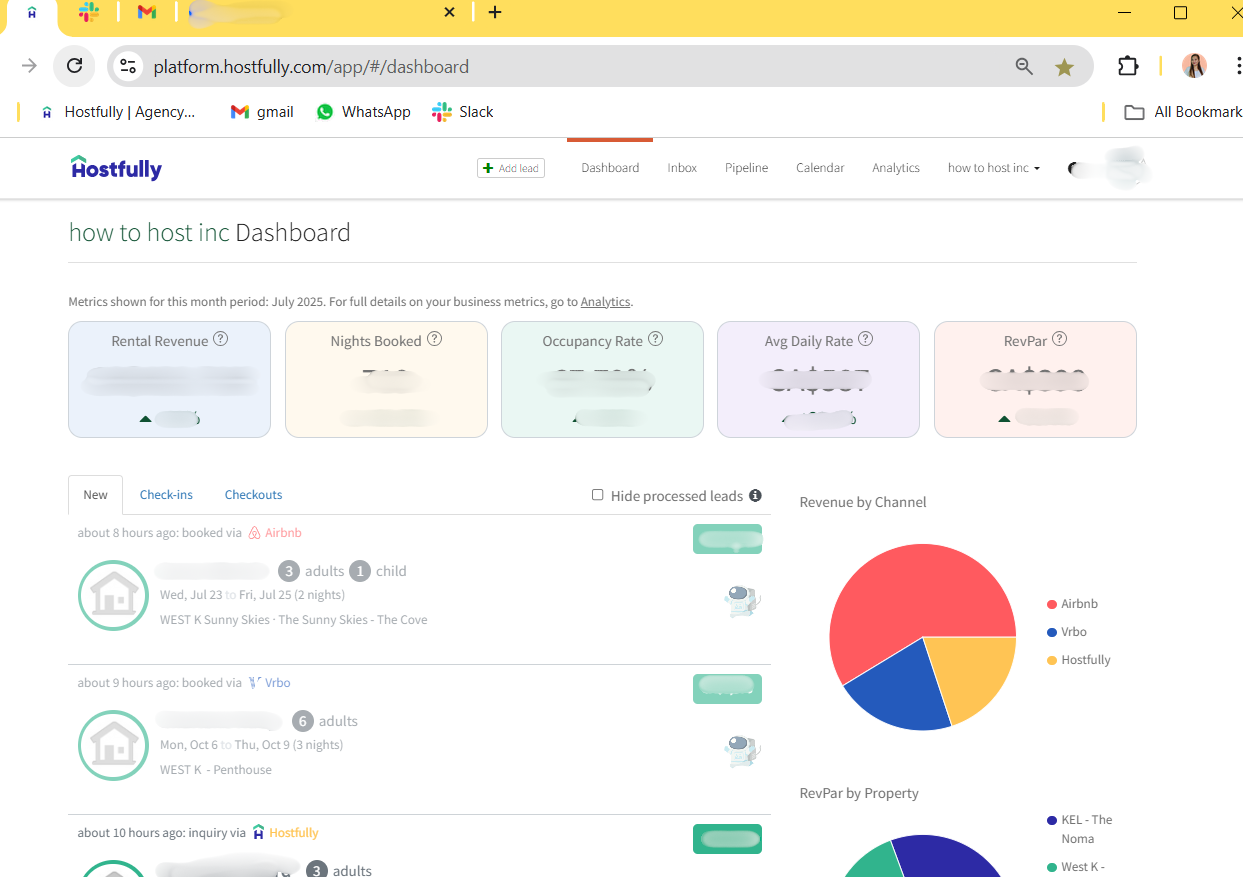The image size is (1243, 877).
Task: Click the help icon beside Occupancy Rate
Action: [655, 339]
